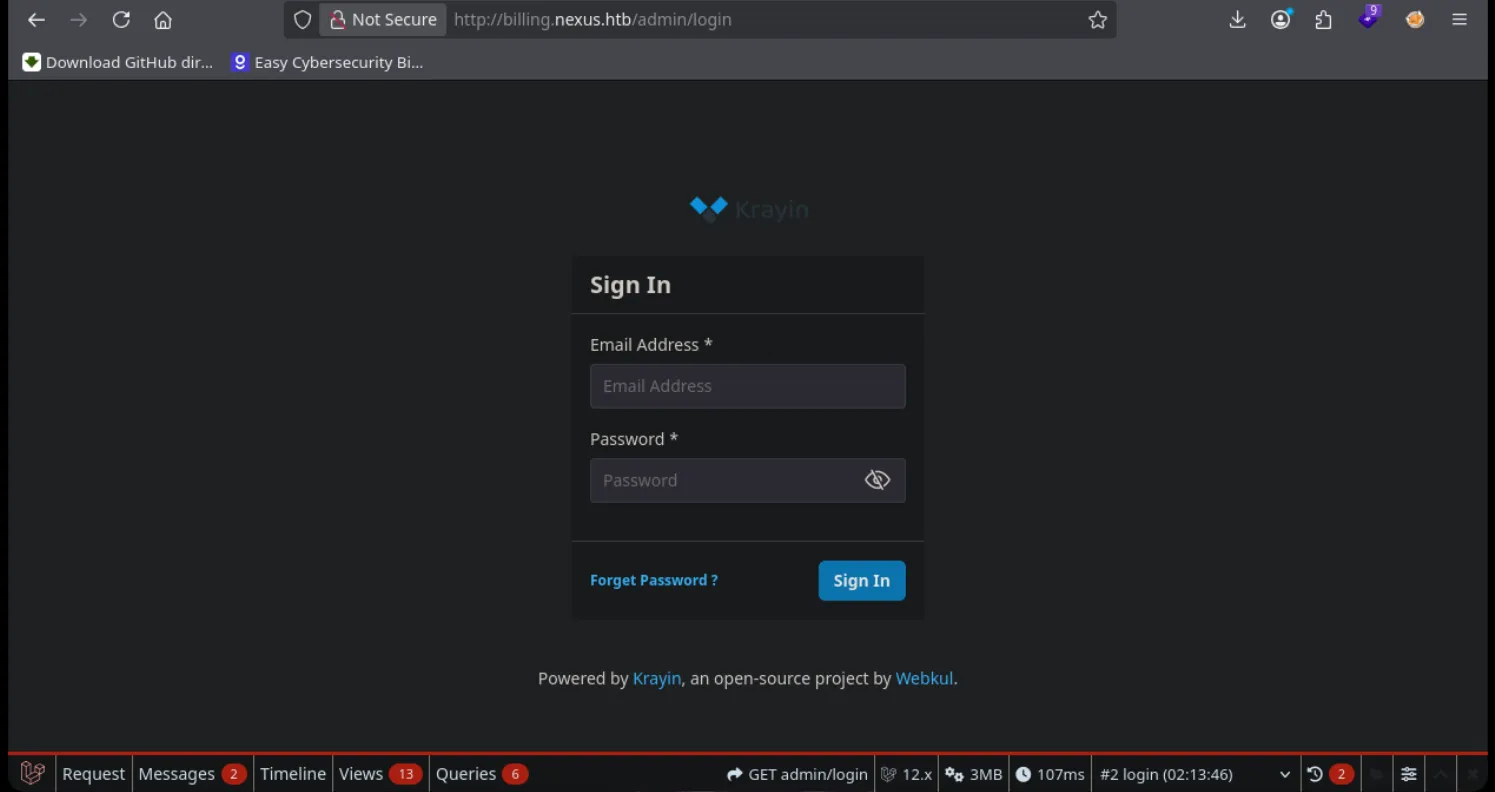The image size is (1495, 792).
Task: Click the GET admin/login route indicator
Action: 797,774
